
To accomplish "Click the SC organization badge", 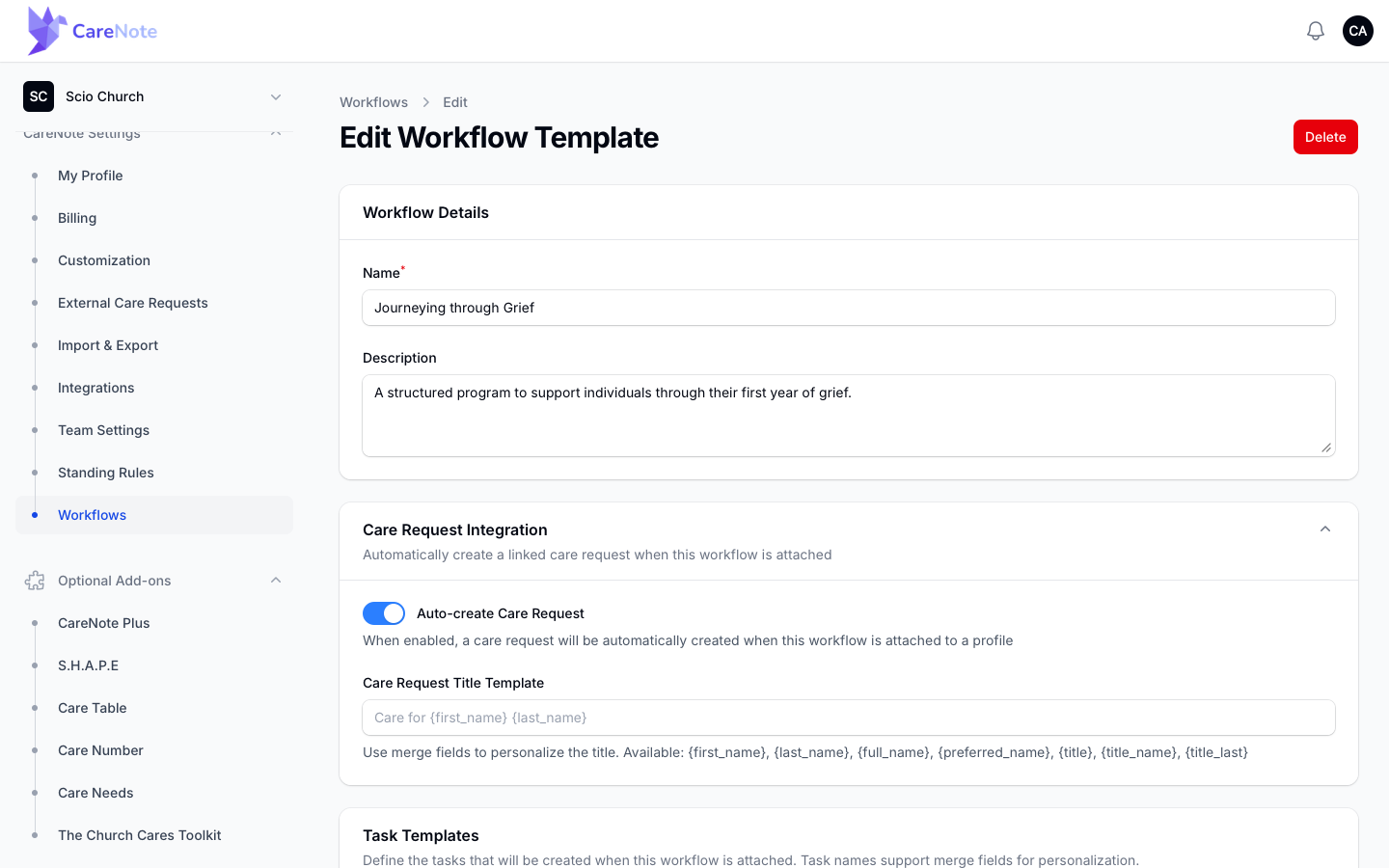I will [x=39, y=96].
